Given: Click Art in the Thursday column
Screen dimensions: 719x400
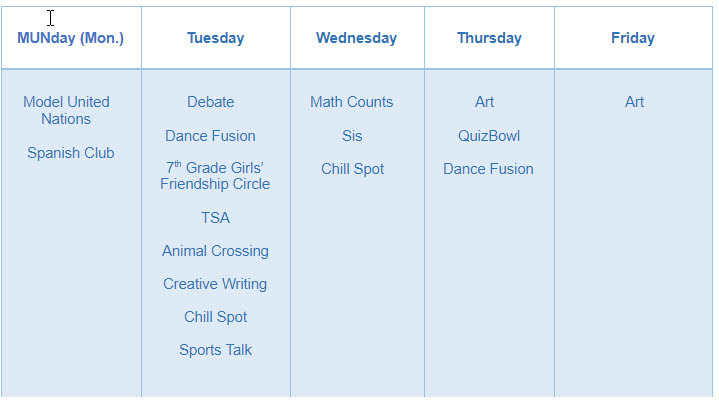Looking at the screenshot, I should [485, 102].
